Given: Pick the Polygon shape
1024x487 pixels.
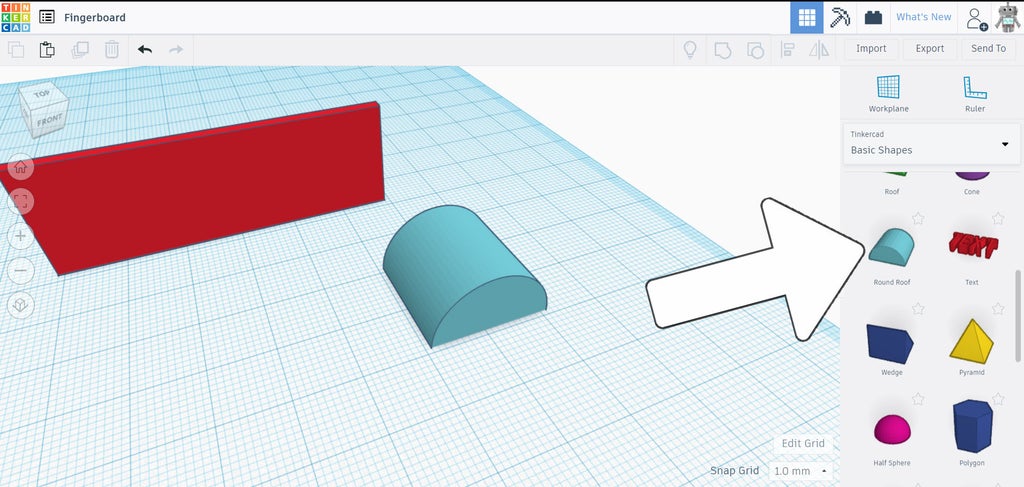Looking at the screenshot, I should coord(972,426).
